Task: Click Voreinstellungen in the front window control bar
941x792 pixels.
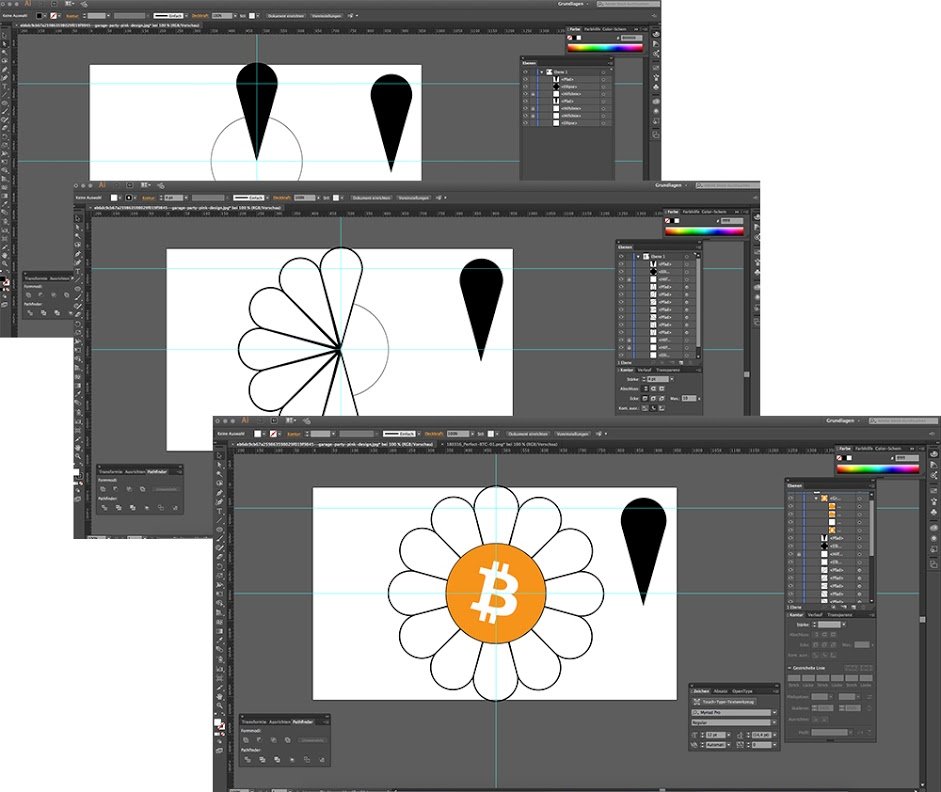Action: click(571, 434)
